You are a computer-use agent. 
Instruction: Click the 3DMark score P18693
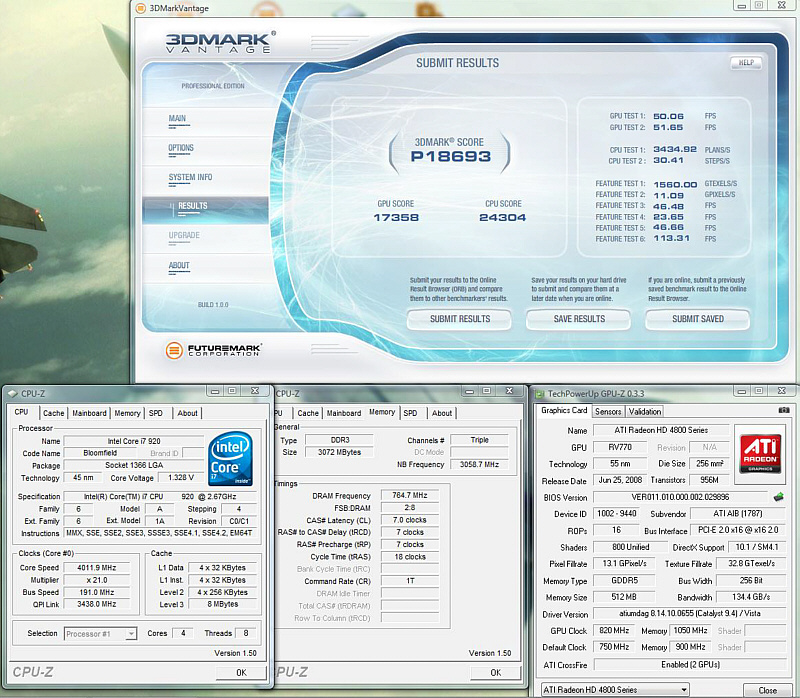coord(451,156)
